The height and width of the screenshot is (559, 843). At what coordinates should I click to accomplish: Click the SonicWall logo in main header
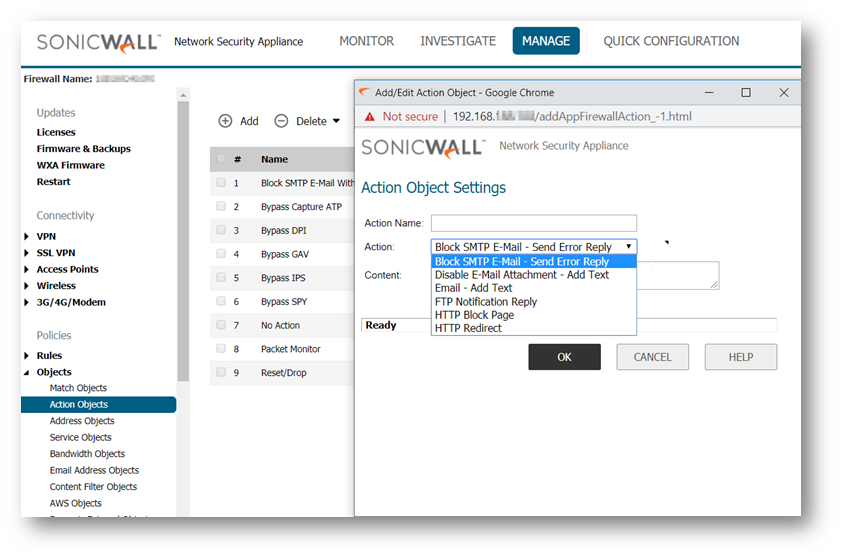click(98, 42)
